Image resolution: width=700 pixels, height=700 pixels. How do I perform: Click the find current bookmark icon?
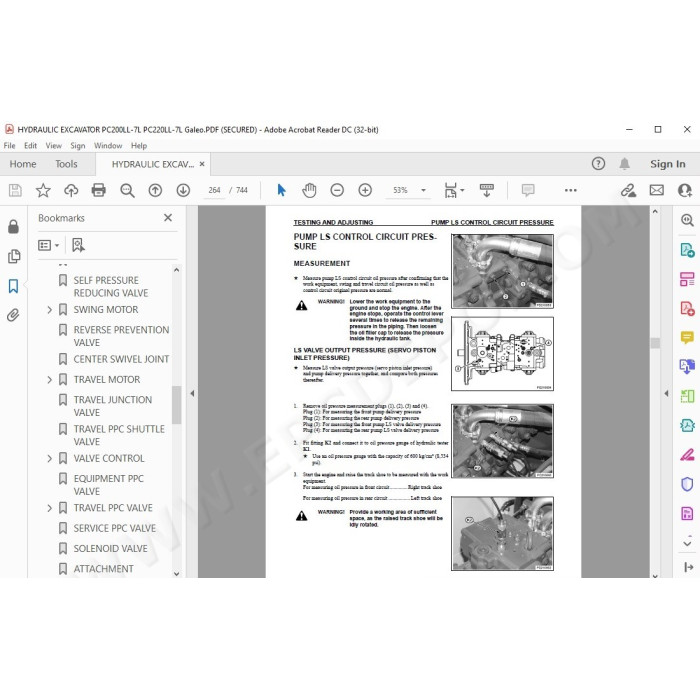tap(78, 245)
